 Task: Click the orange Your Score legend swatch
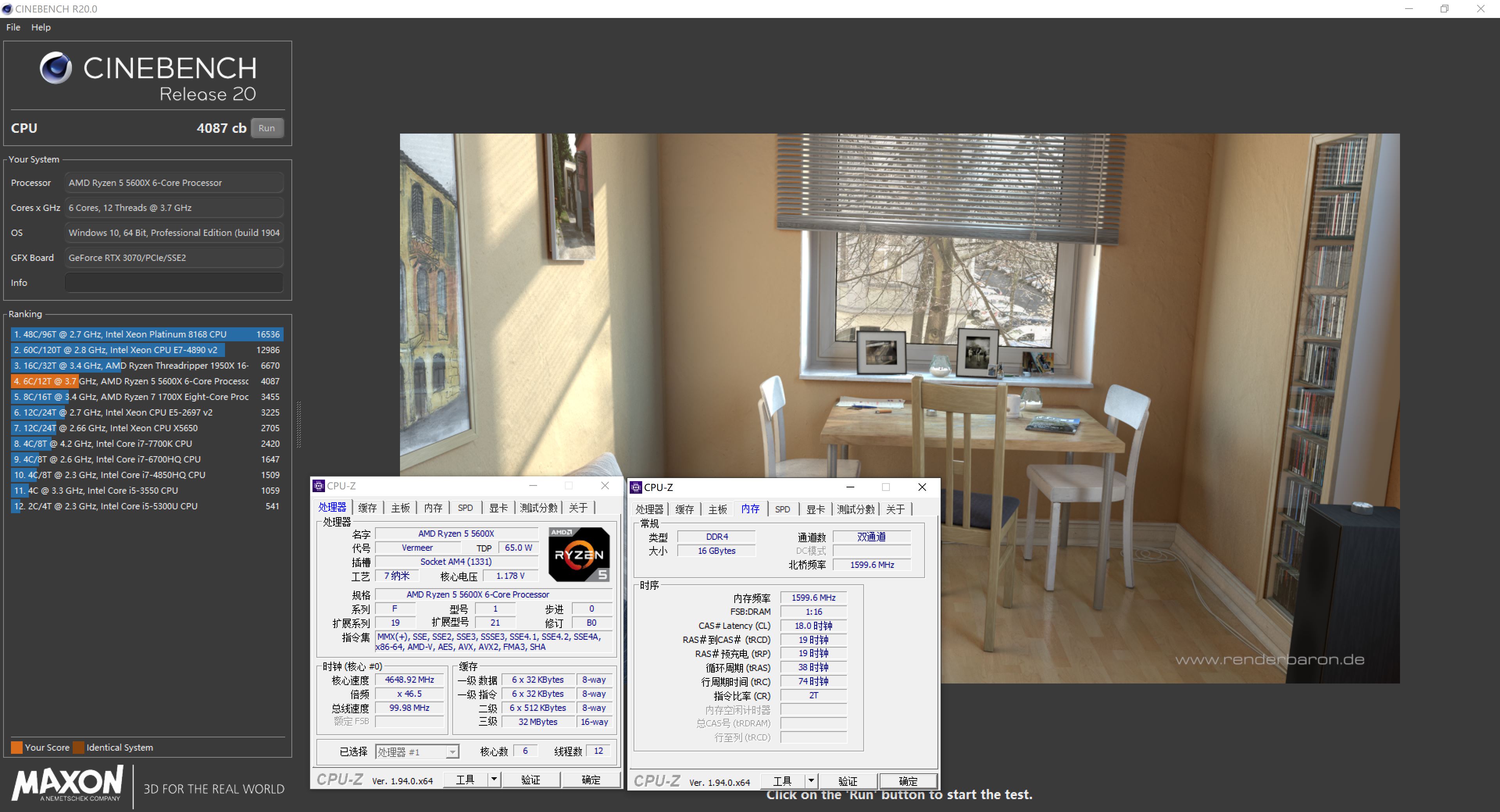pyautogui.click(x=16, y=748)
